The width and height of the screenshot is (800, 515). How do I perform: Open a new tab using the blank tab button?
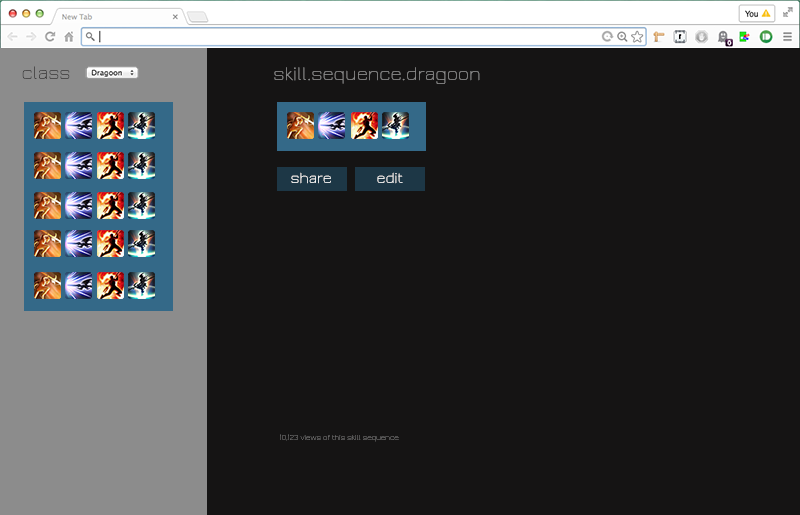tap(197, 17)
